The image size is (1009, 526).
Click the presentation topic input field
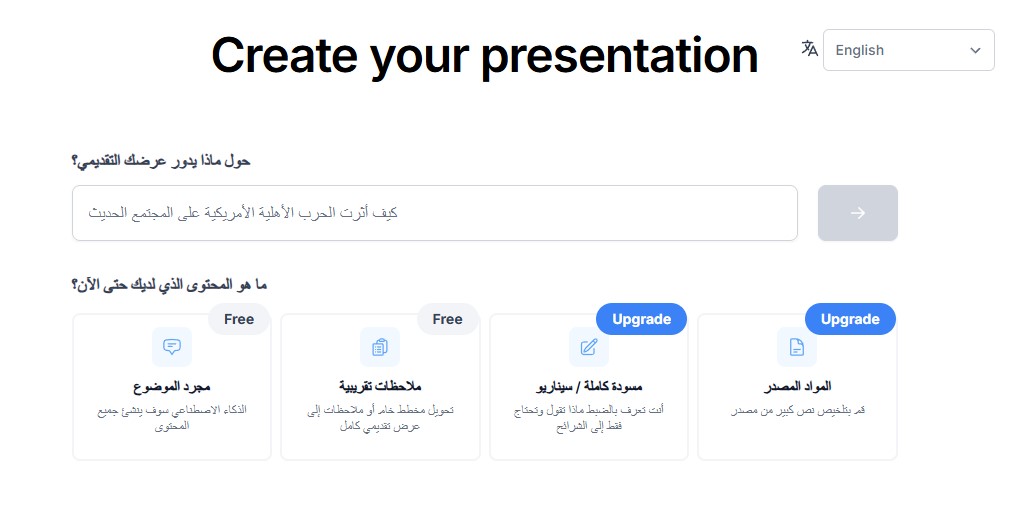(435, 213)
